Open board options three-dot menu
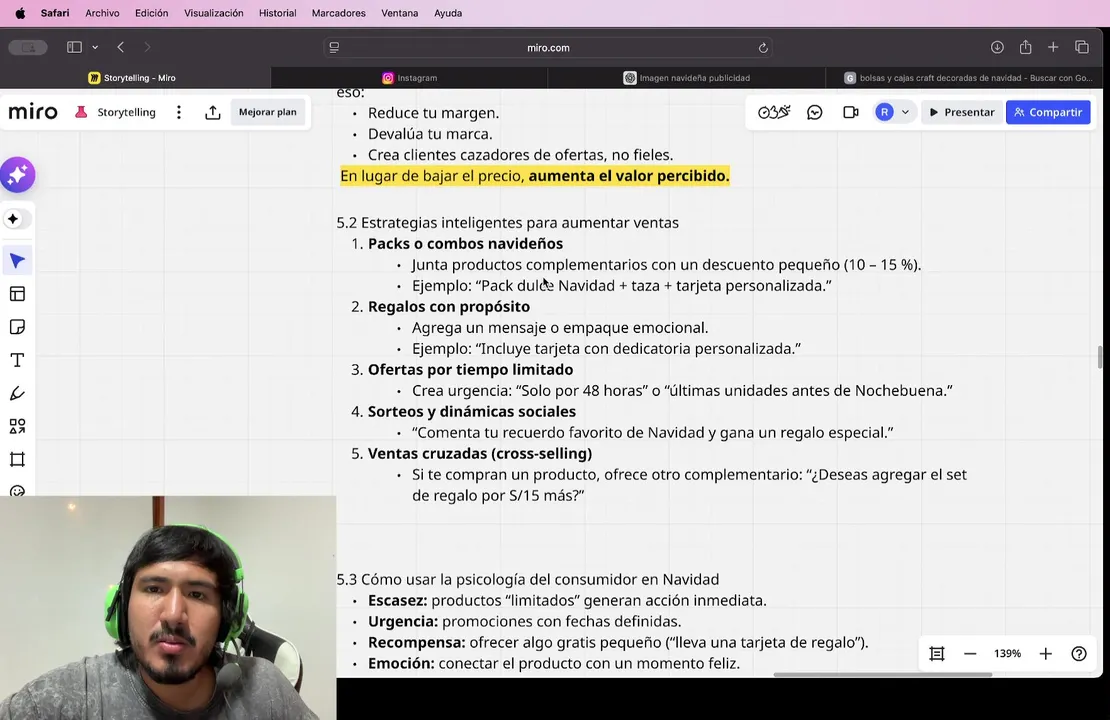Image resolution: width=1110 pixels, height=720 pixels. point(179,112)
